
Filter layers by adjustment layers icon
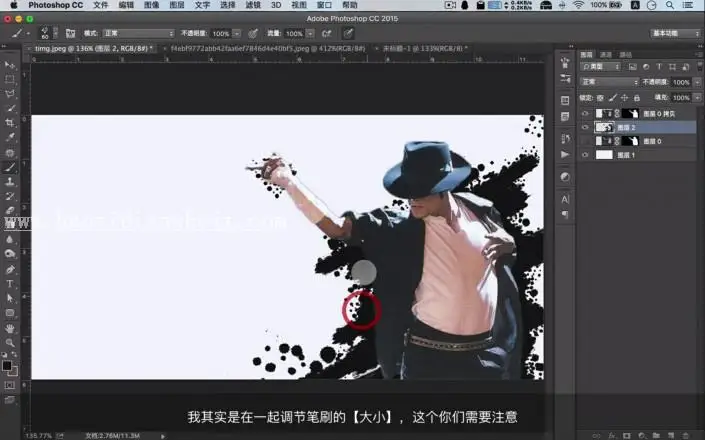(x=646, y=67)
